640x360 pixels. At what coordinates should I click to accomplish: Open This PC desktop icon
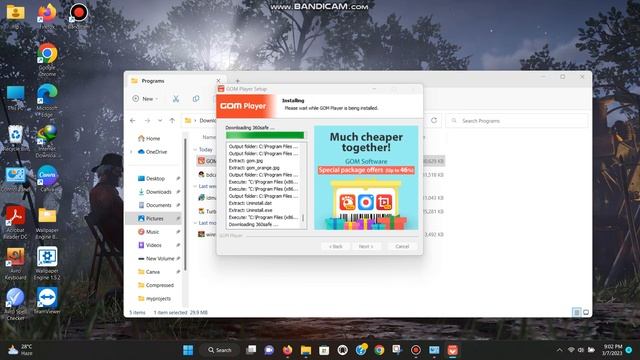(16, 98)
